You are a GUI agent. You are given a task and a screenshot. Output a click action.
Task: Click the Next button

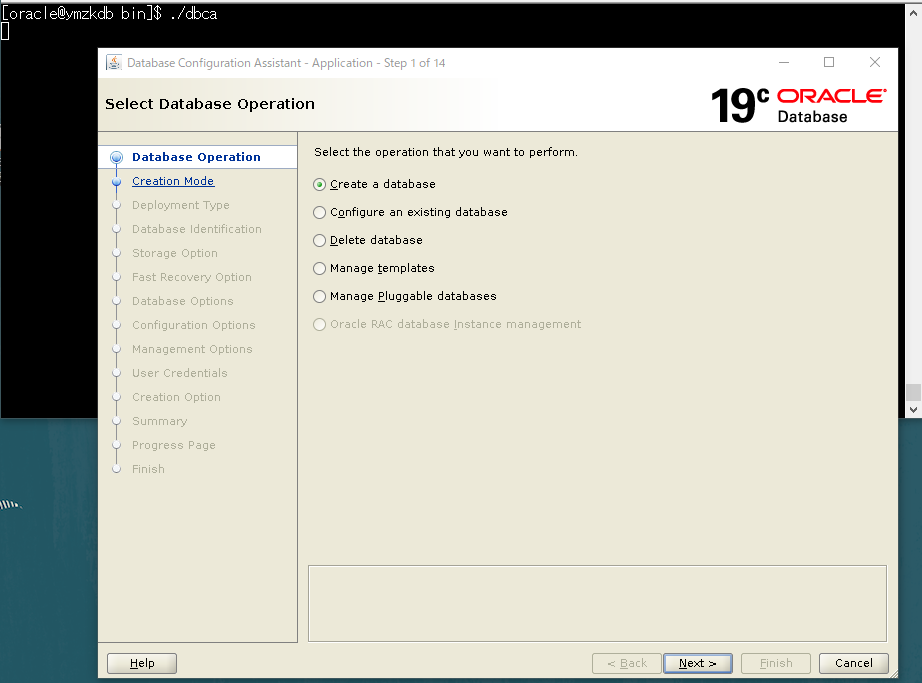697,663
